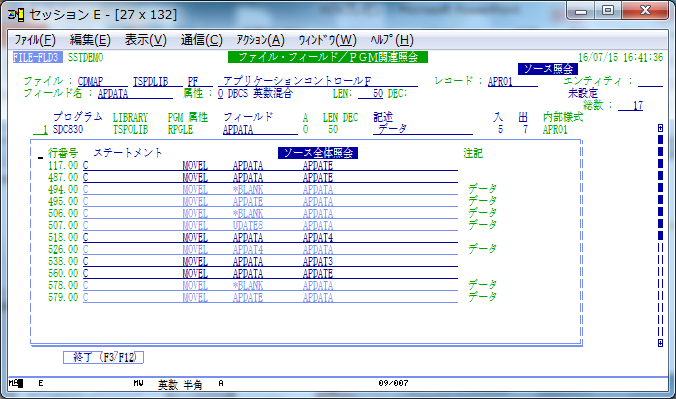Image resolution: width=676 pixels, height=399 pixels.
Task: Select statement line 560.00
Action: tap(270, 273)
